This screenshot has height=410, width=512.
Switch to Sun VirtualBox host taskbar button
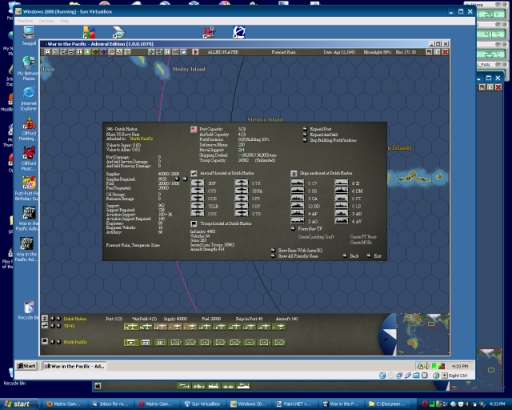(x=203, y=404)
